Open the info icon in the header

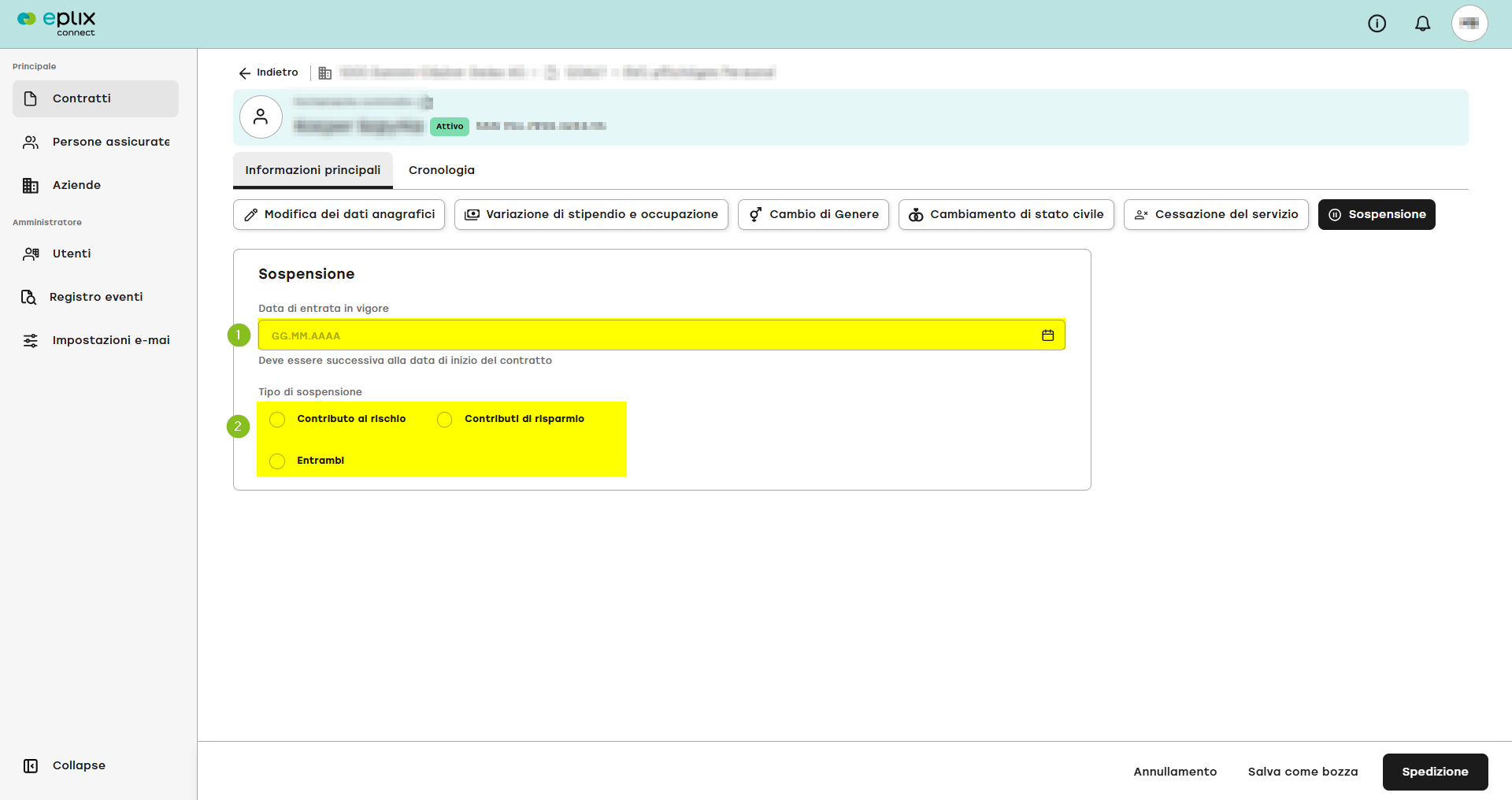(x=1377, y=24)
